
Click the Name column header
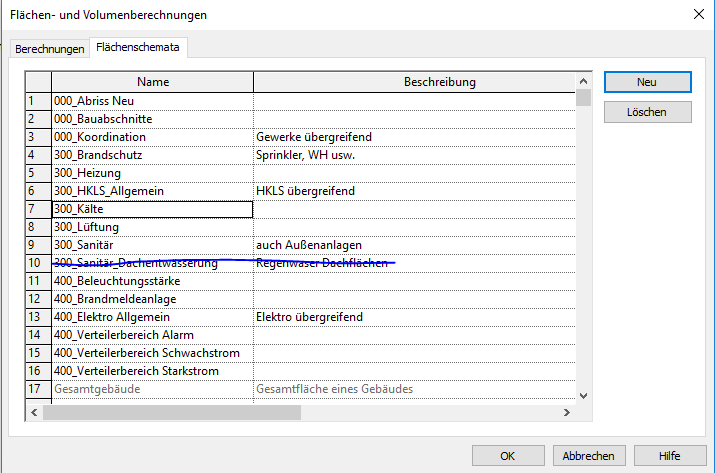point(152,82)
